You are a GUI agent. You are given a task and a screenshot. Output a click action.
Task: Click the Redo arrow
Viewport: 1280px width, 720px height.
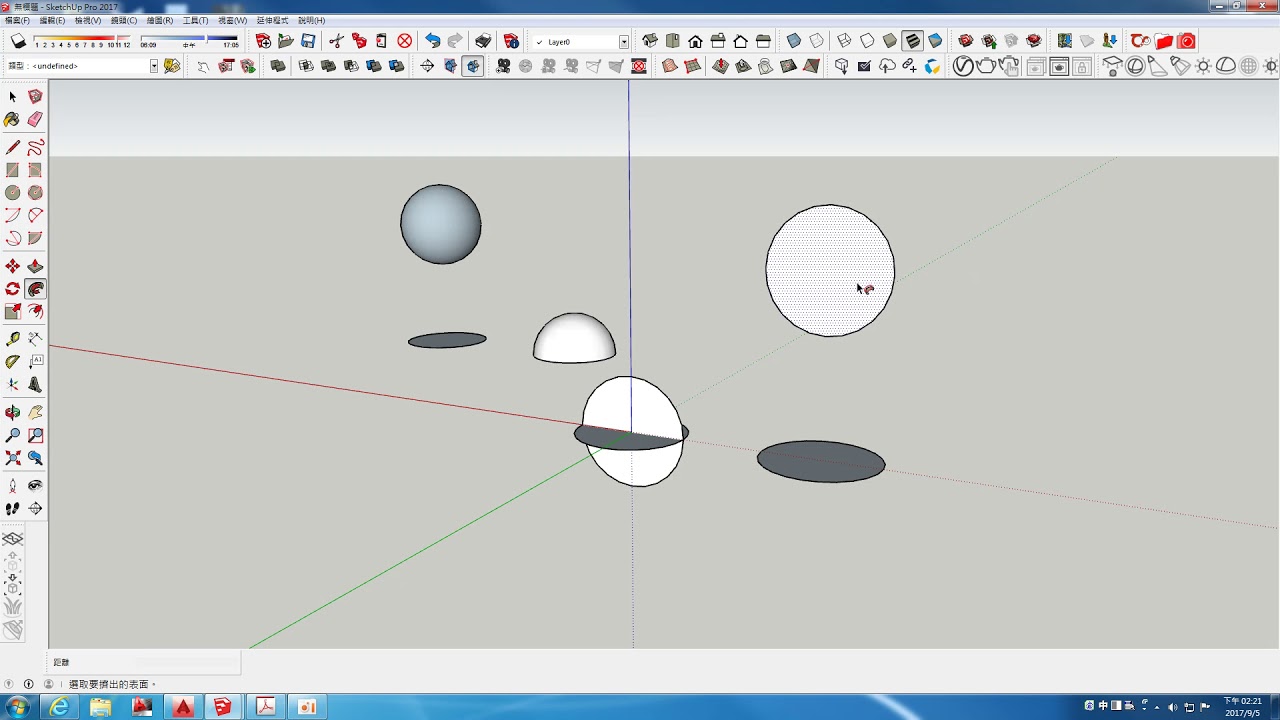click(x=455, y=41)
